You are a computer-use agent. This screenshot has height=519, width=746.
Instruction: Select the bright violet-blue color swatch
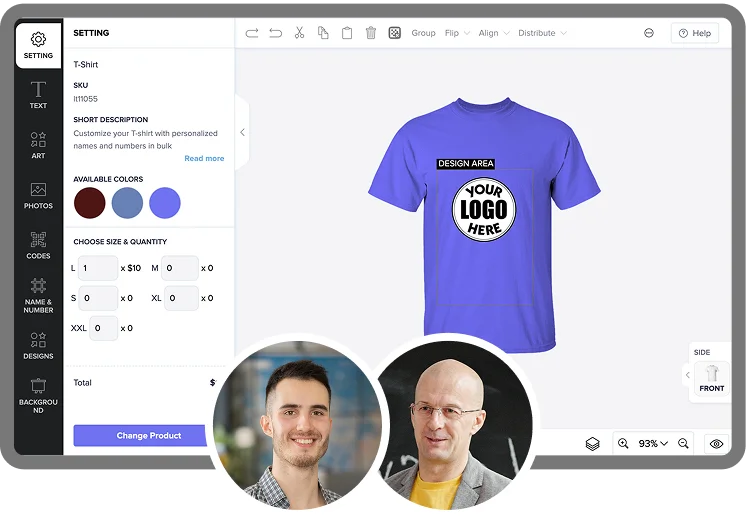165,203
